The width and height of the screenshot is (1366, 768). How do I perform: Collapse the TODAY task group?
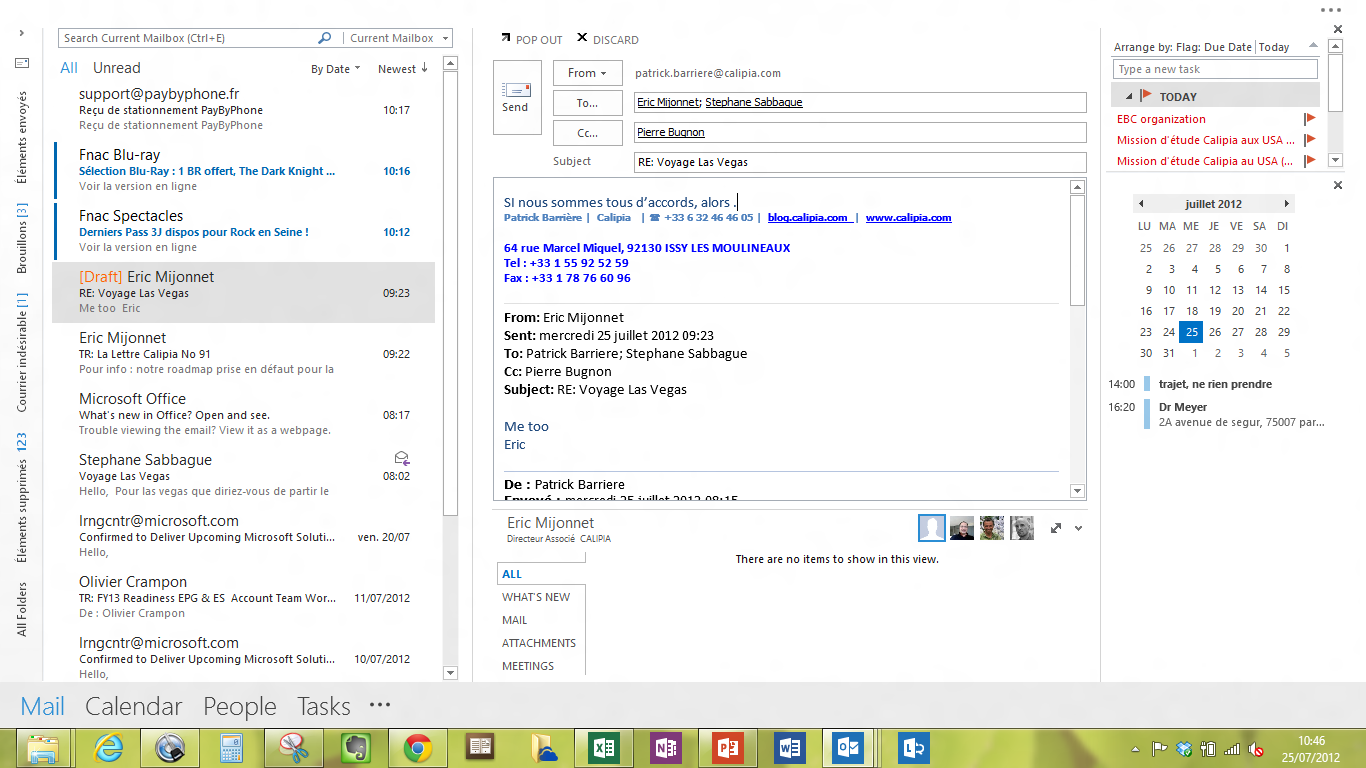tap(1129, 97)
